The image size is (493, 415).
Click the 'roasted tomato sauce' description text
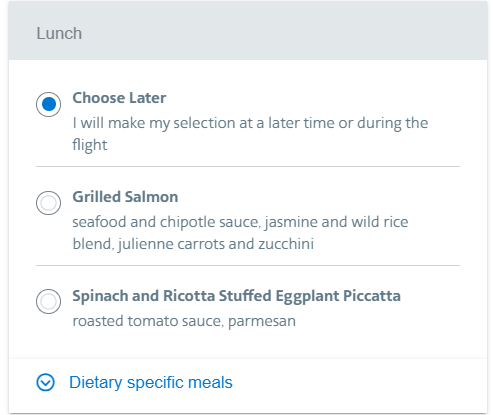[x=148, y=321]
